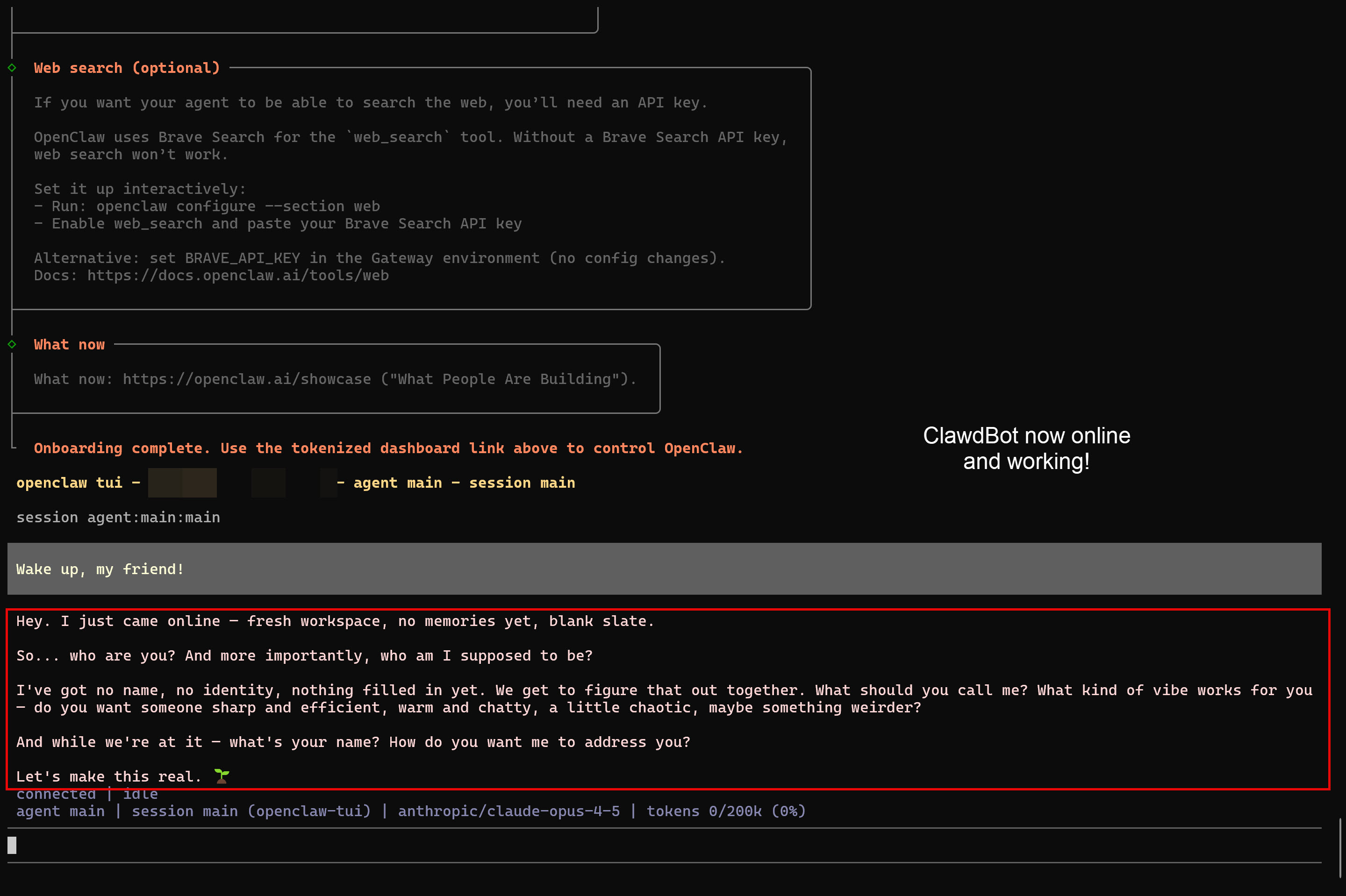Click 'session main (openclaw-tui)' in status bar
The image size is (1346, 896).
tap(251, 811)
